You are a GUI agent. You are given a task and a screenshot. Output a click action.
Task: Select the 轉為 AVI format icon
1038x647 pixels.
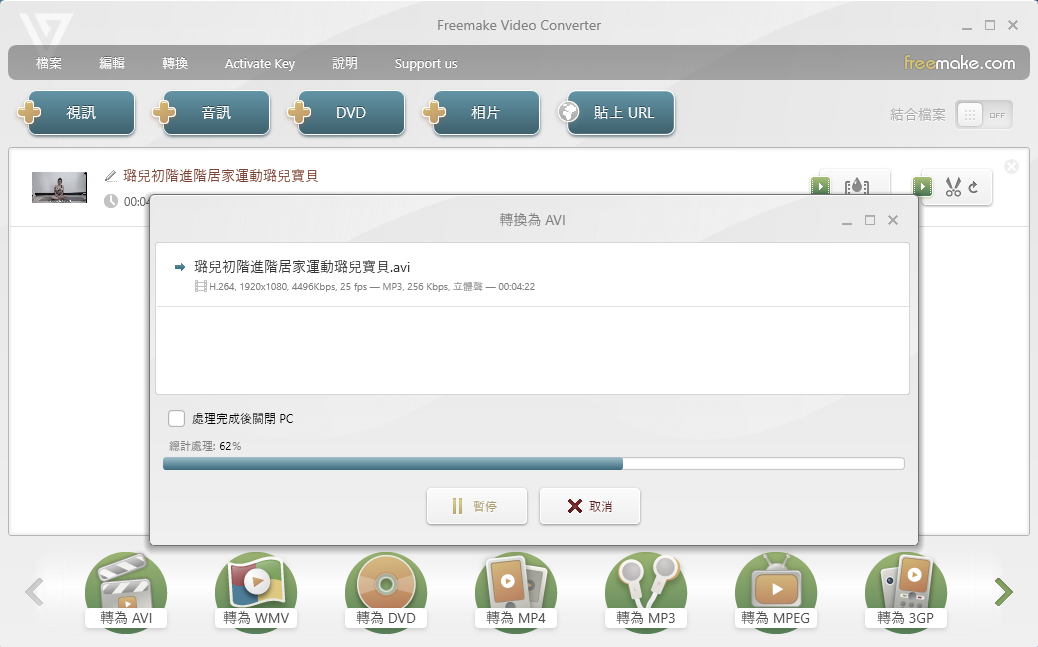[126, 591]
